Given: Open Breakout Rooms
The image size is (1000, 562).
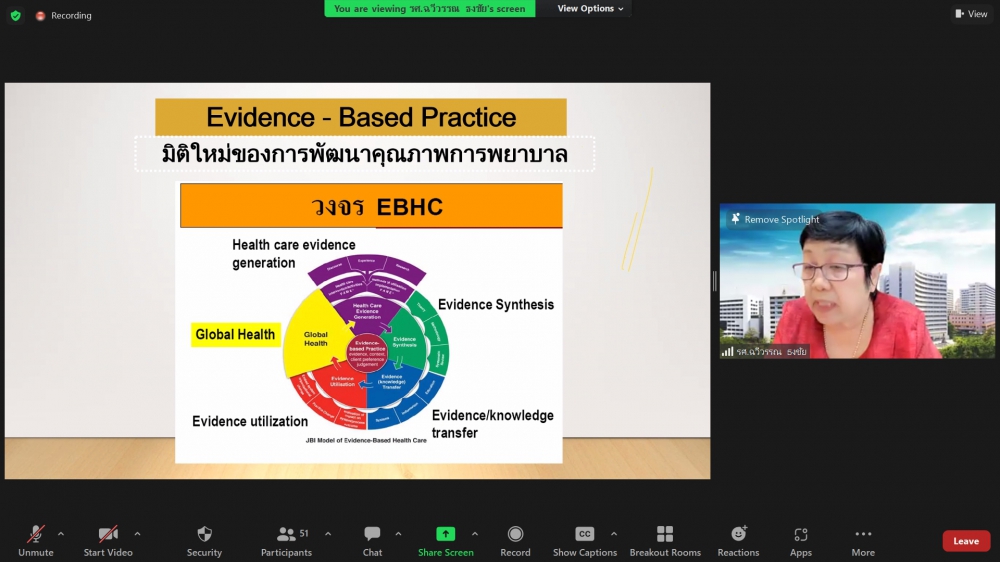Looking at the screenshot, I should pos(664,535).
